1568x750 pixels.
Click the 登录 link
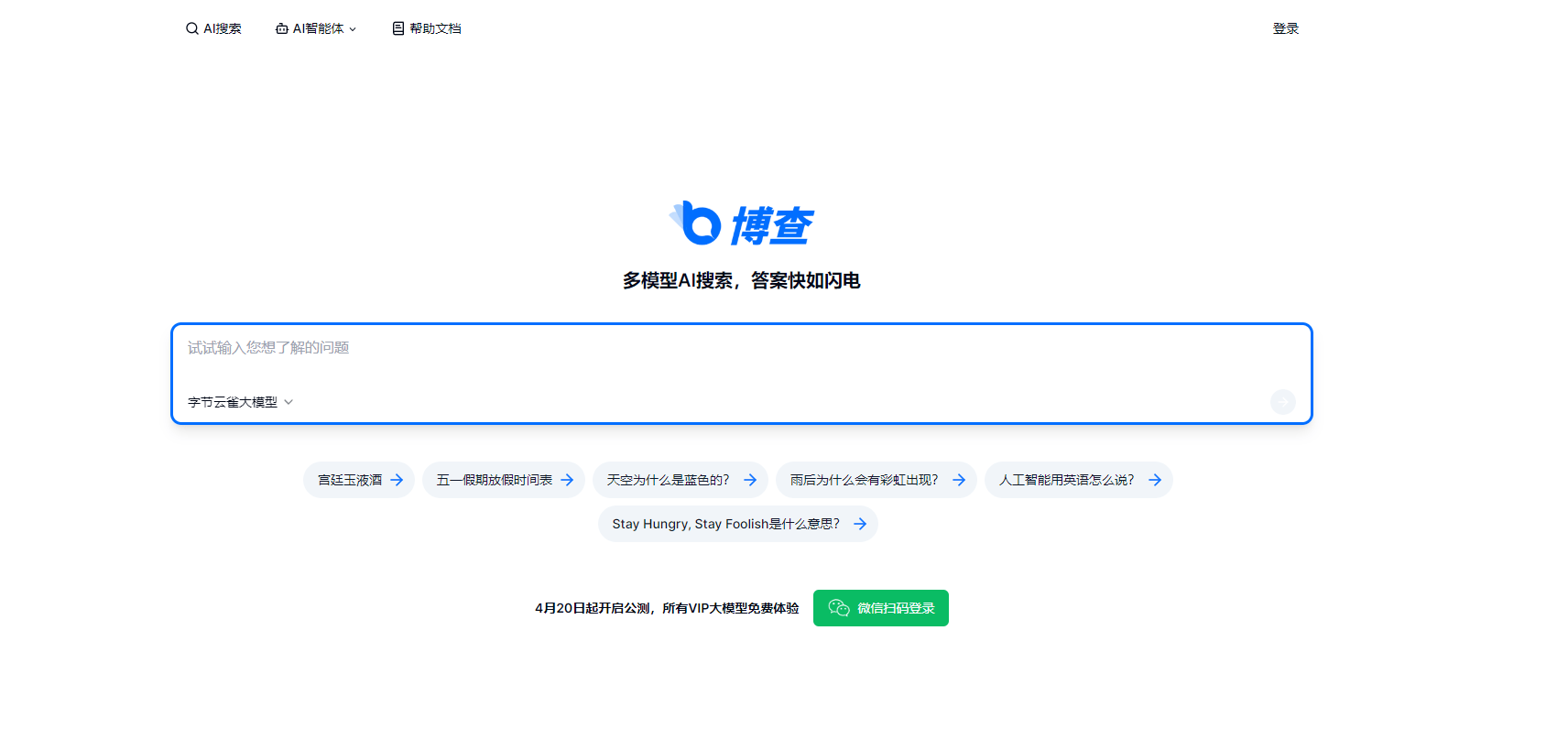[x=1285, y=28]
